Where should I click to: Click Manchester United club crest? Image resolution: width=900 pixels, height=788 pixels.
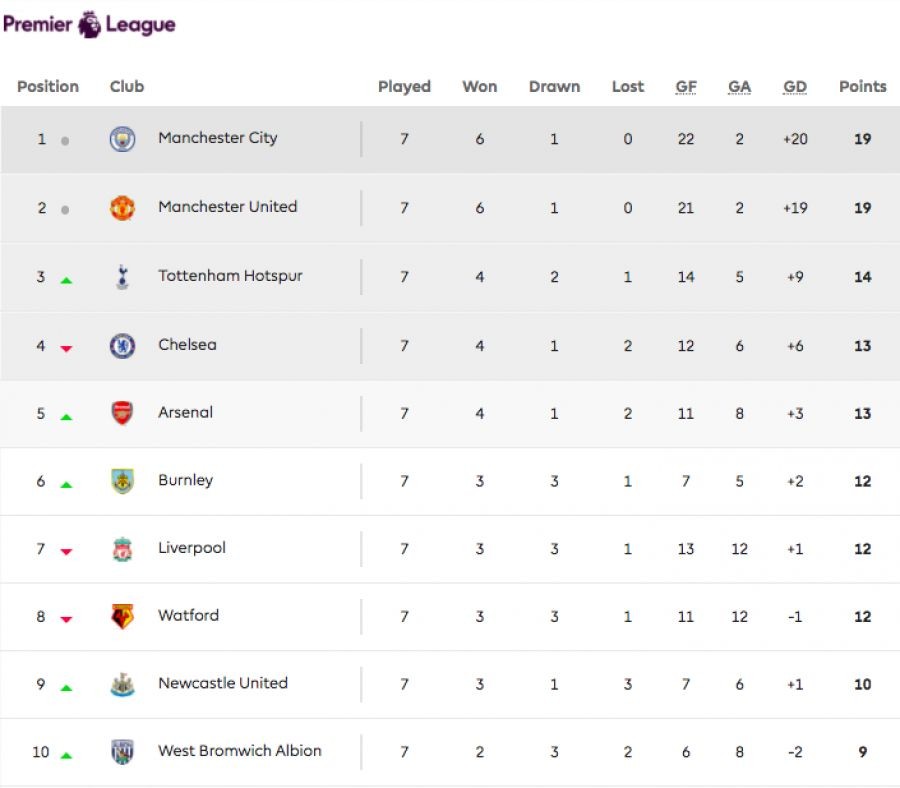[x=122, y=208]
